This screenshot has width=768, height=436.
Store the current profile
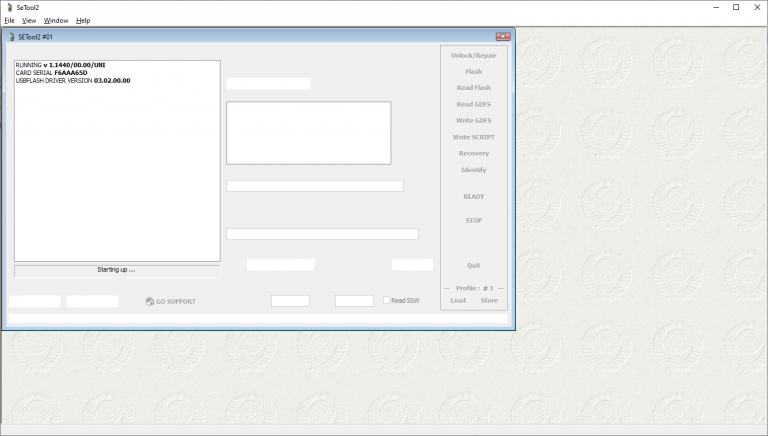pos(489,300)
